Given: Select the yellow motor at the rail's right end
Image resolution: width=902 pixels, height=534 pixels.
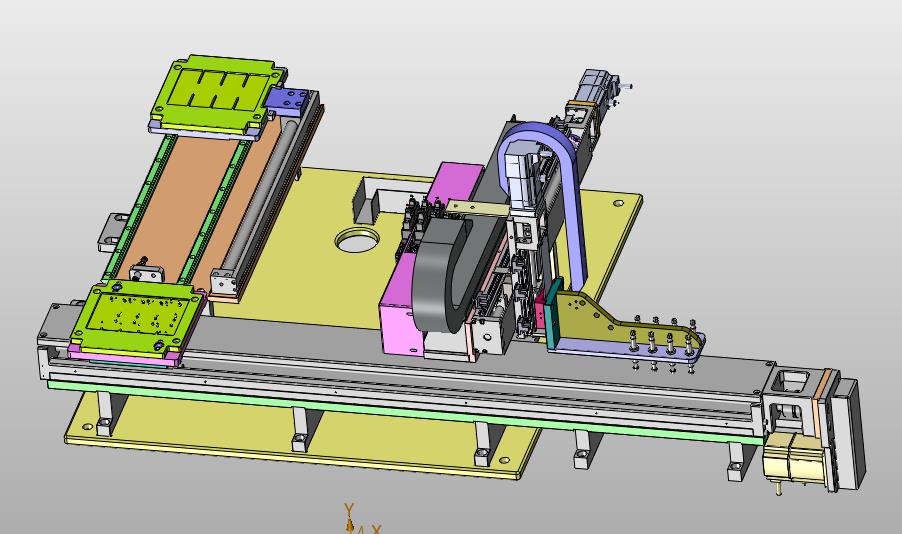Looking at the screenshot, I should (794, 457).
